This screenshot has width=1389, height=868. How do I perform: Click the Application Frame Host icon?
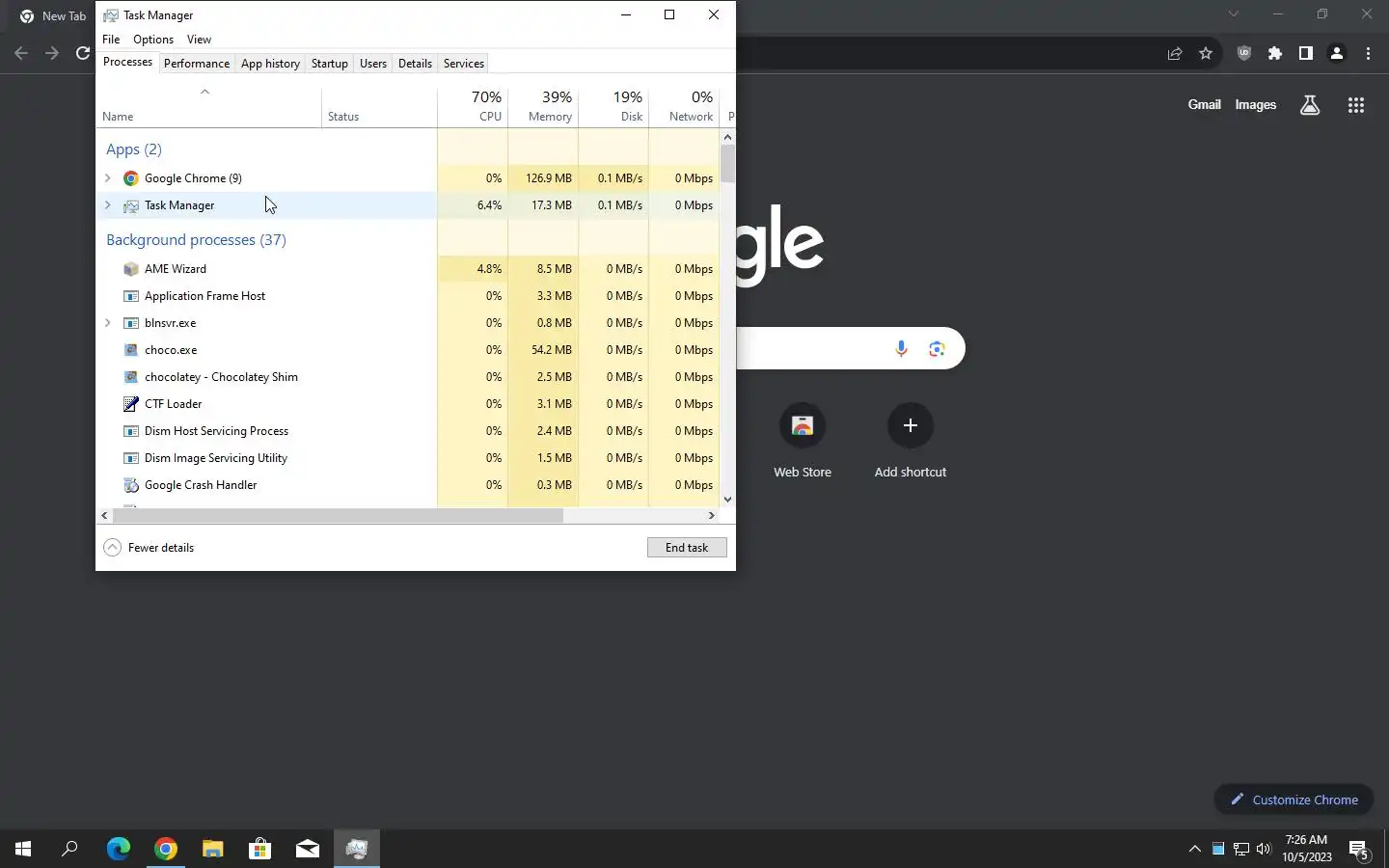pos(131,296)
